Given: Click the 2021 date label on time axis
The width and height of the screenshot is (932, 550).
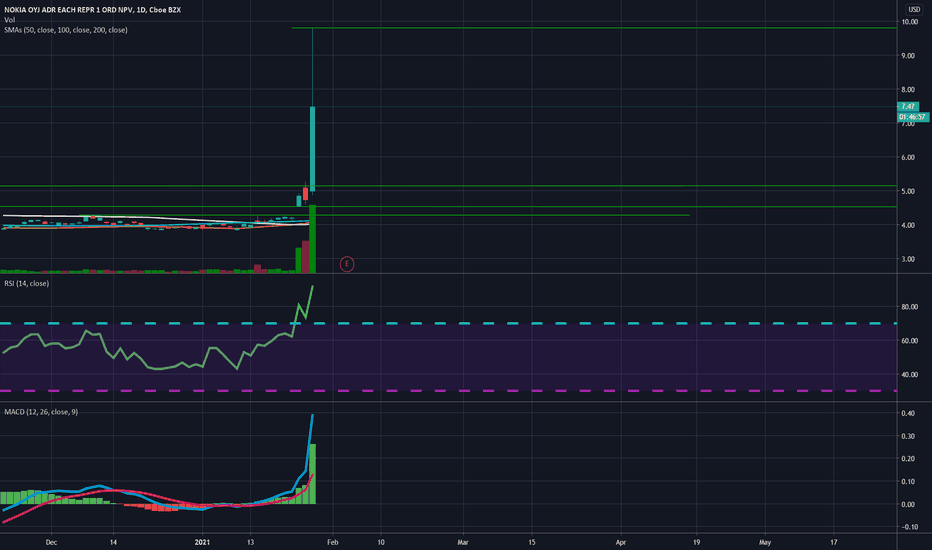Looking at the screenshot, I should coord(203,542).
